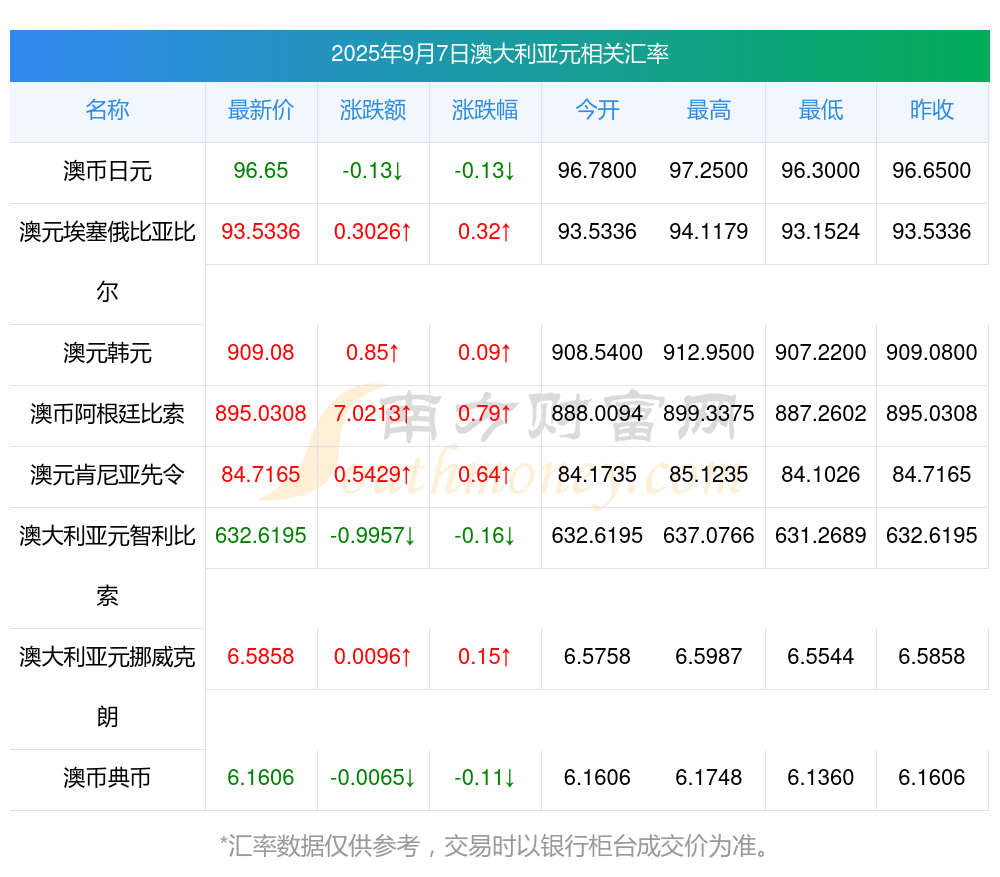
Task: Click the change amount 0.85↑
Action: [373, 353]
